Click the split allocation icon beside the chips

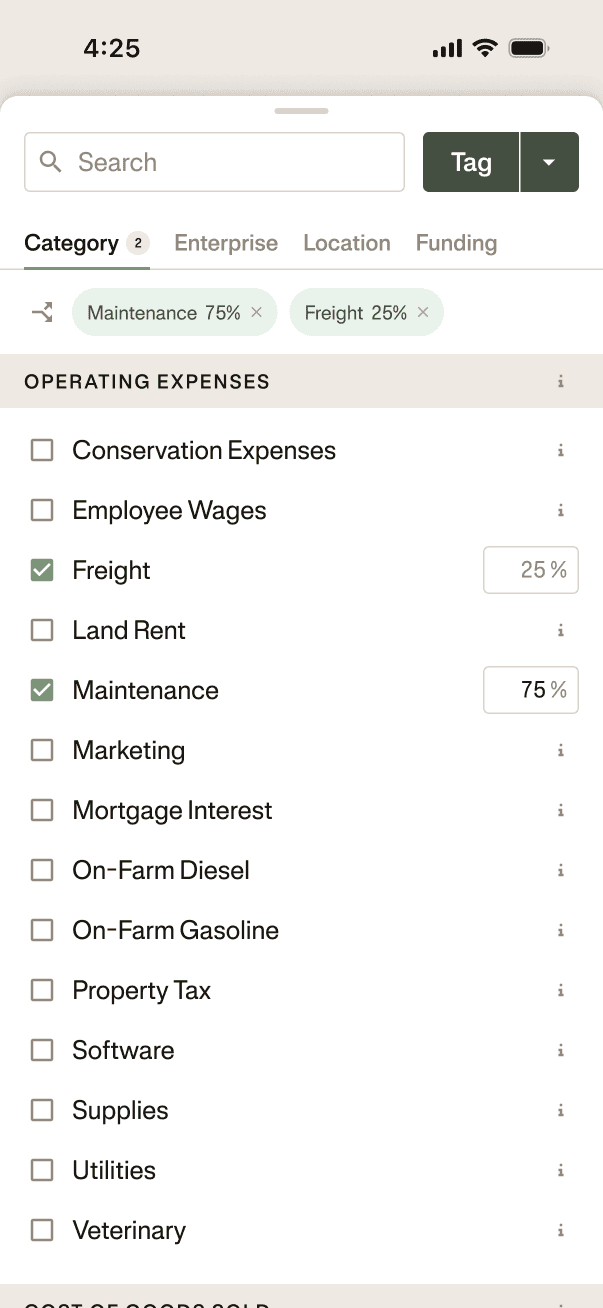coord(40,312)
